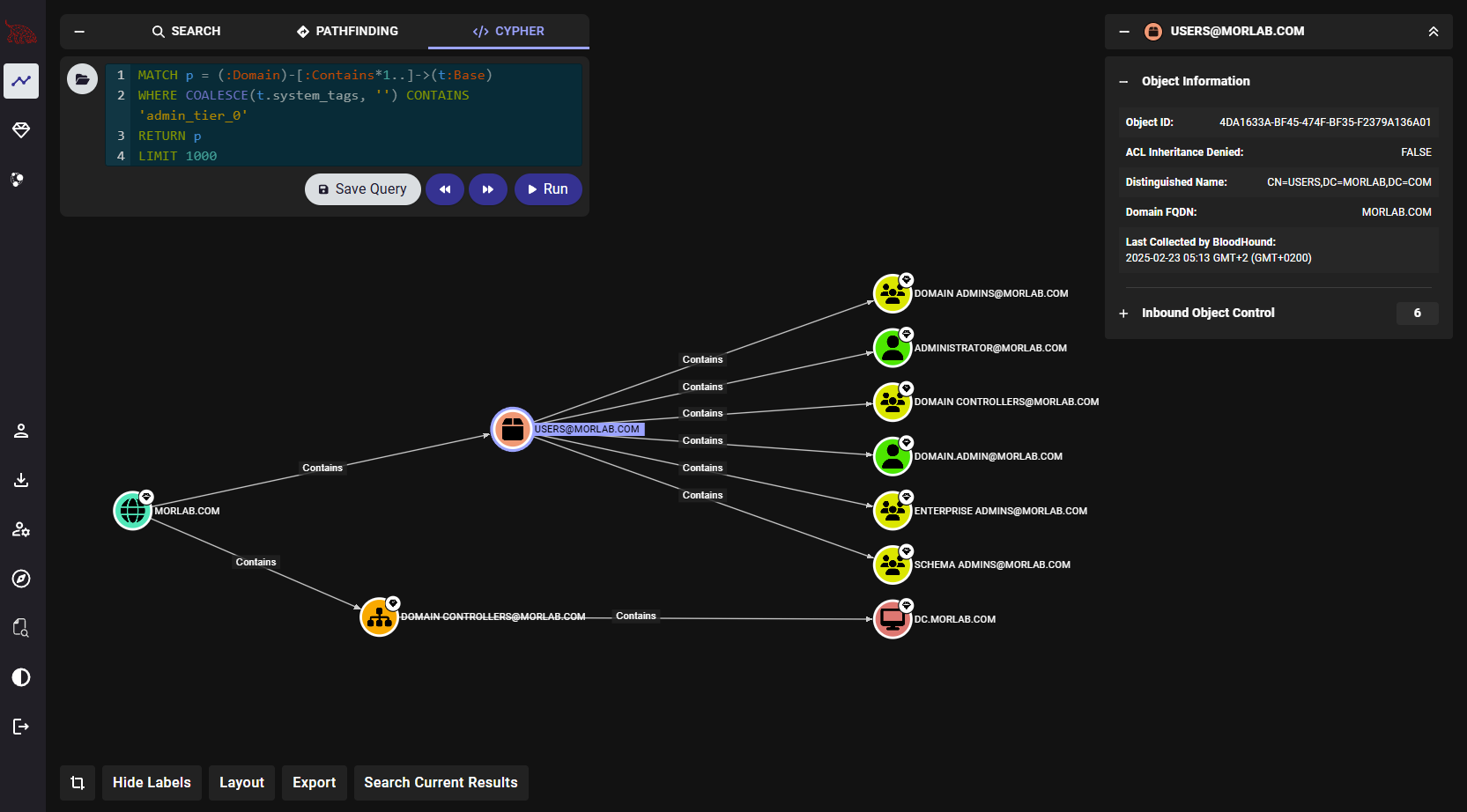The image size is (1467, 812).
Task: Select the SCHEMA ADMINS@MORLAB.COM group node
Action: [893, 565]
